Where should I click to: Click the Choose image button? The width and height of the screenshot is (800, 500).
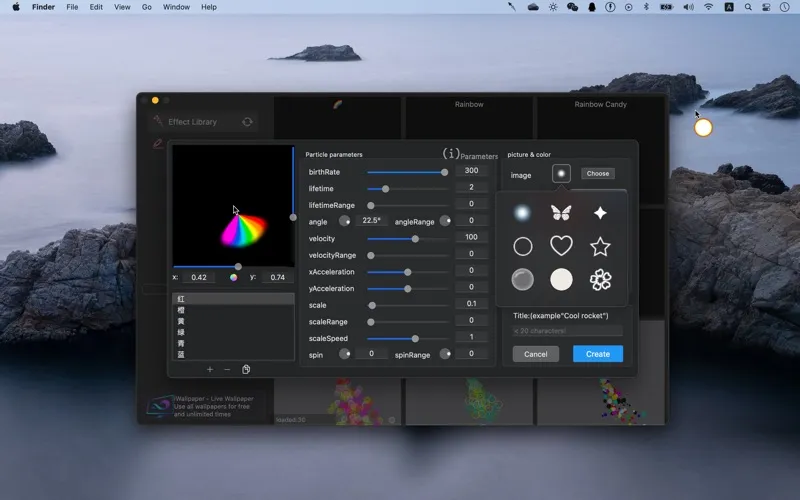598,173
